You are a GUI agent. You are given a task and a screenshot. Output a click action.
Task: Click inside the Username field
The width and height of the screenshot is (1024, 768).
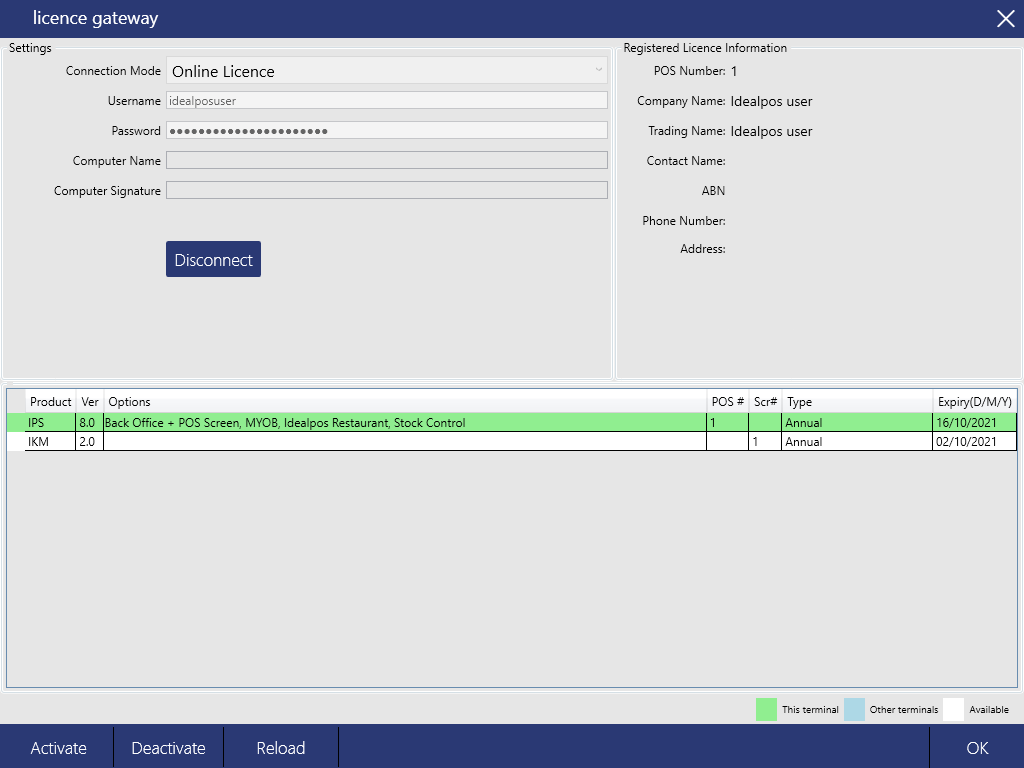tap(386, 100)
